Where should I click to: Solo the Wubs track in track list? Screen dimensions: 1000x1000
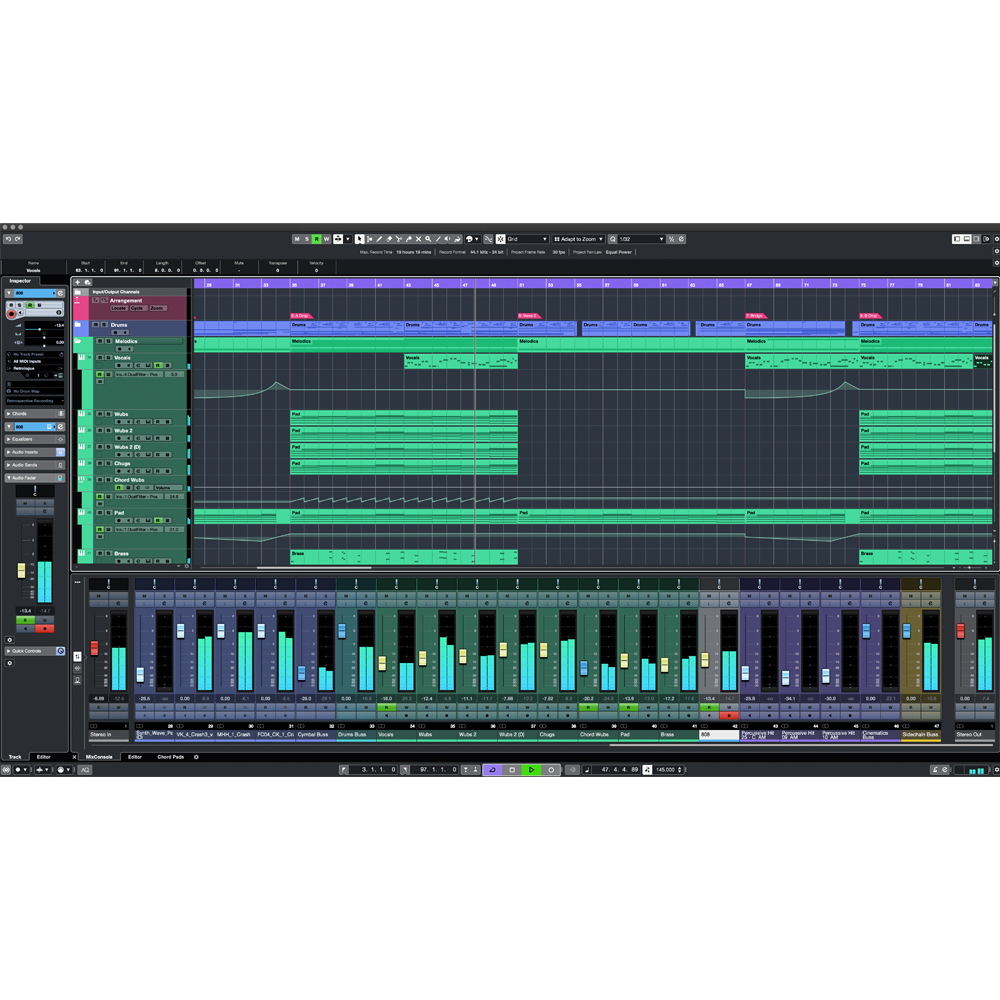click(x=108, y=414)
